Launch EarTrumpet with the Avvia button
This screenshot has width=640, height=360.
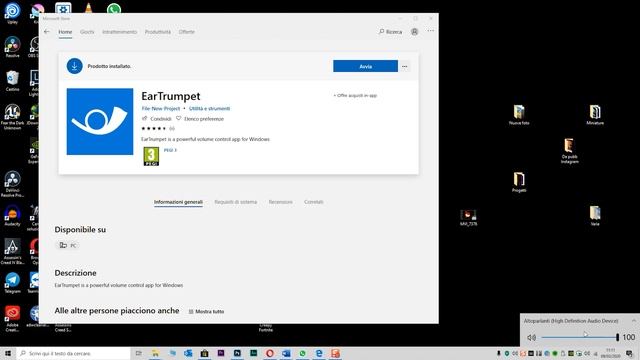pyautogui.click(x=365, y=66)
